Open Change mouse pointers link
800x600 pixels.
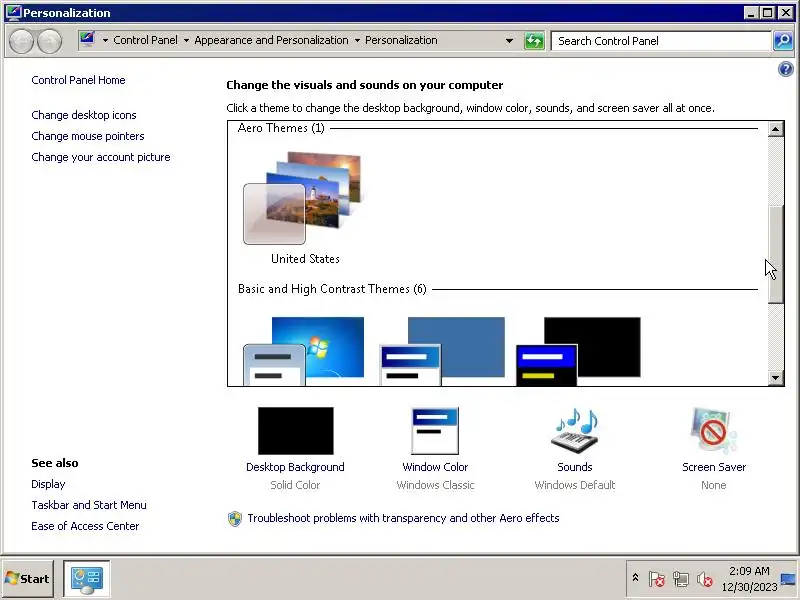[88, 136]
